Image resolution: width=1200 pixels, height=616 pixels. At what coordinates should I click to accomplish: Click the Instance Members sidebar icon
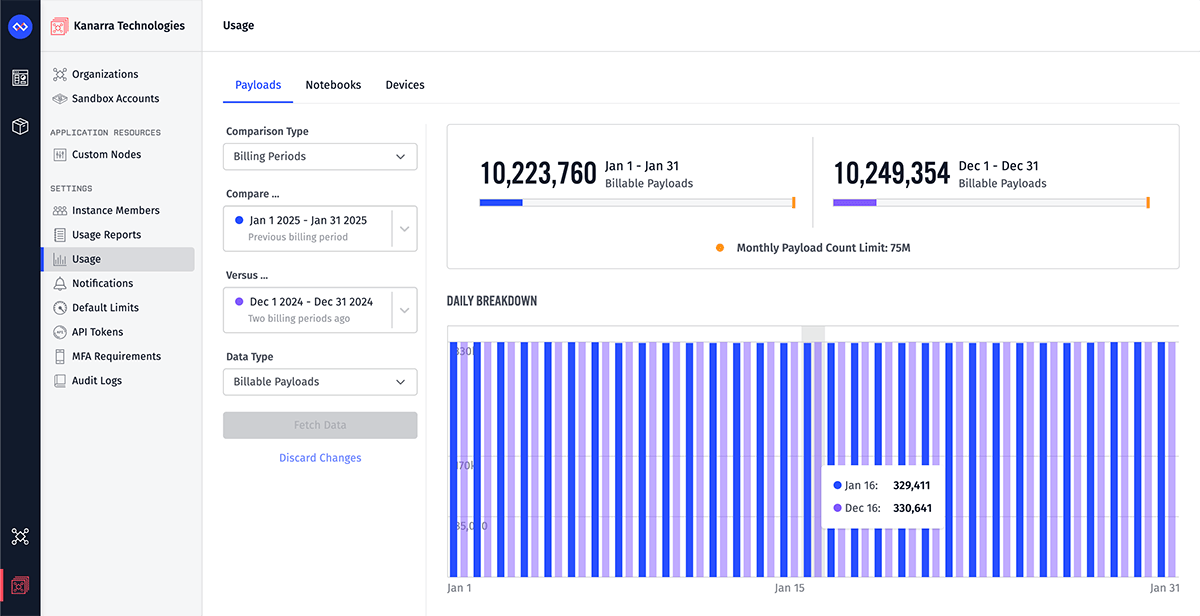[60, 211]
